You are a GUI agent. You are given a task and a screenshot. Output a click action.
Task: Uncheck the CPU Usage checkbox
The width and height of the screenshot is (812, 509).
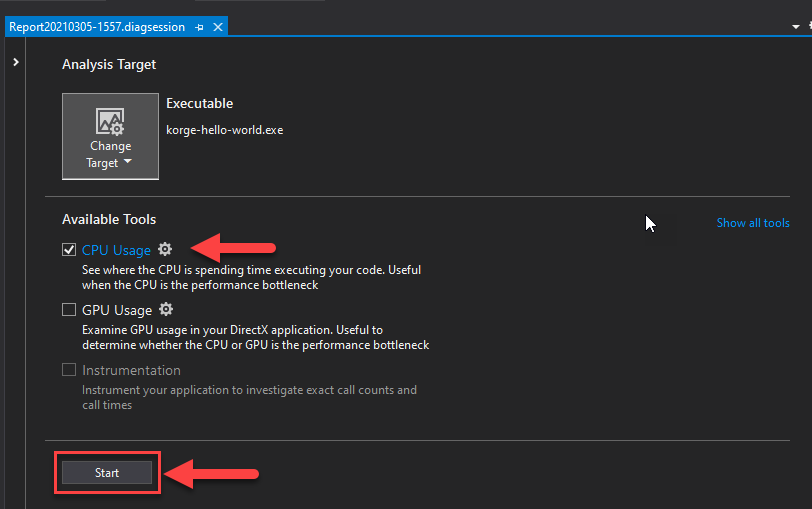(69, 250)
